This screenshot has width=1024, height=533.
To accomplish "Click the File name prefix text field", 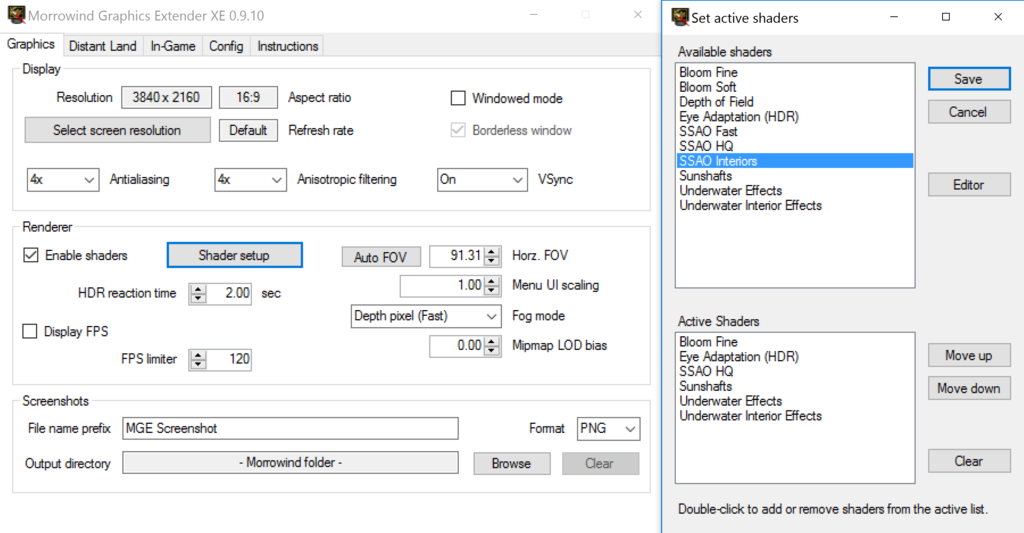I will [x=289, y=428].
